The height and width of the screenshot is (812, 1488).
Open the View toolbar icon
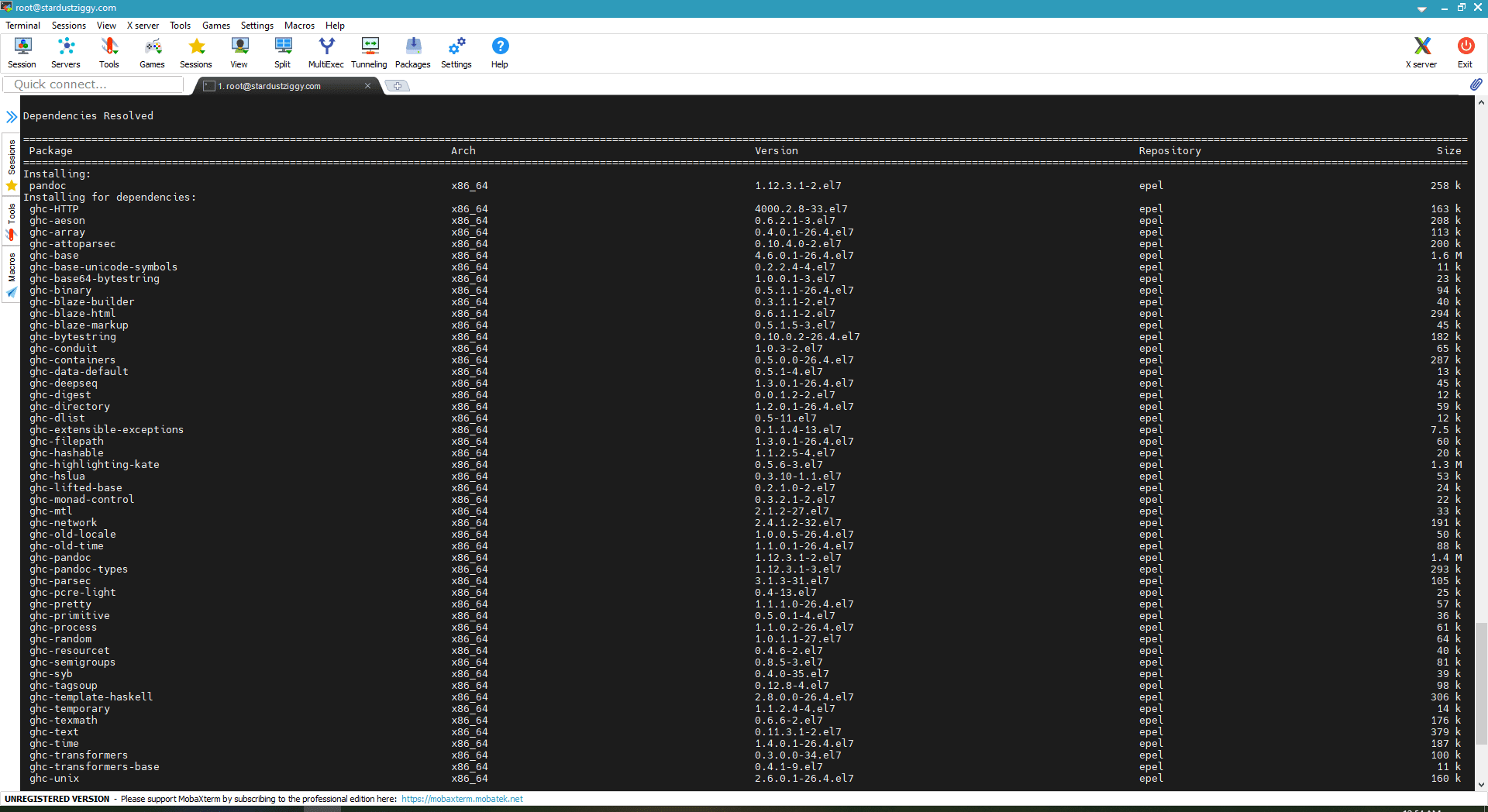[239, 53]
